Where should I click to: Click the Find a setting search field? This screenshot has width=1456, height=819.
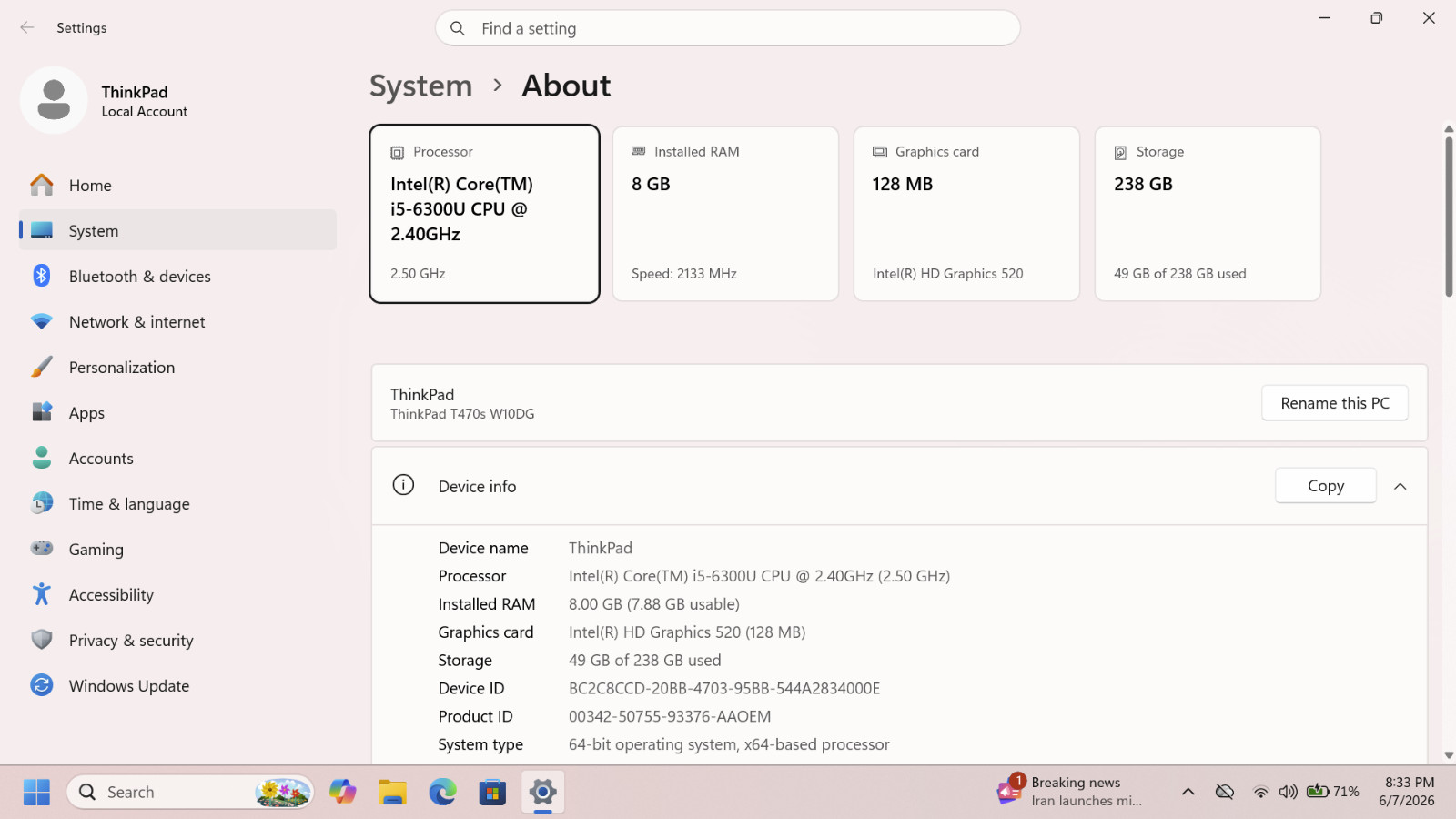(x=728, y=28)
